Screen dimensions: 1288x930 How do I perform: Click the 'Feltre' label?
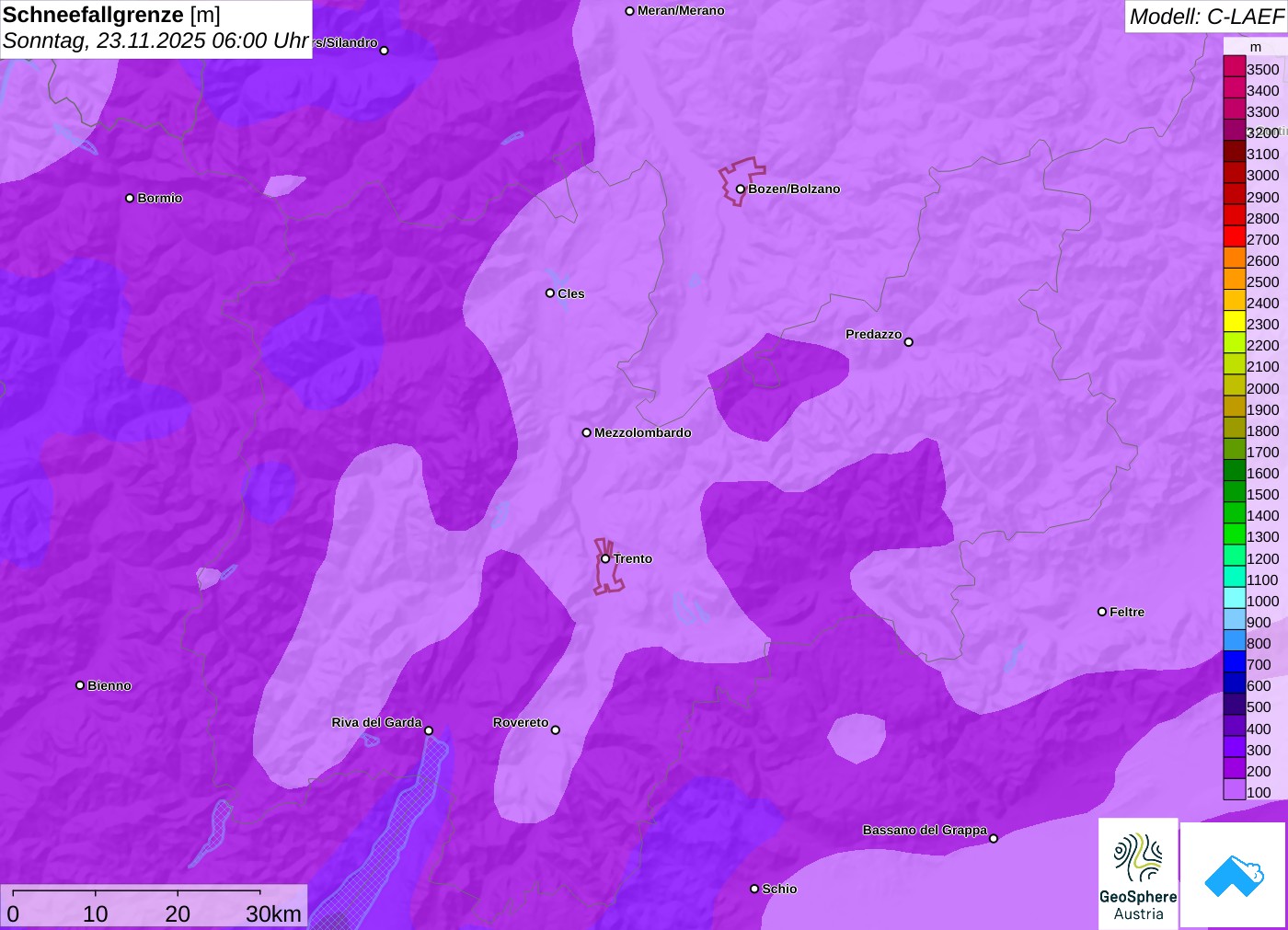tap(1127, 612)
